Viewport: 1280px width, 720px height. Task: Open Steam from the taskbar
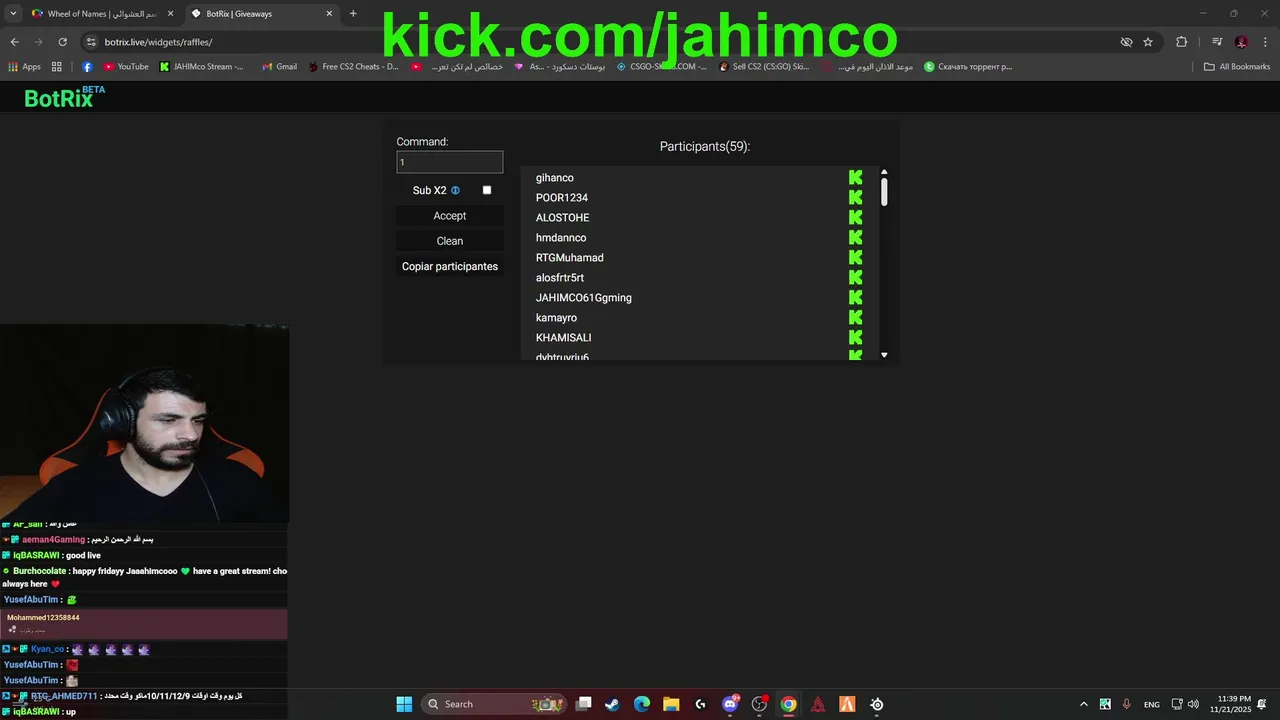pyautogui.click(x=612, y=704)
